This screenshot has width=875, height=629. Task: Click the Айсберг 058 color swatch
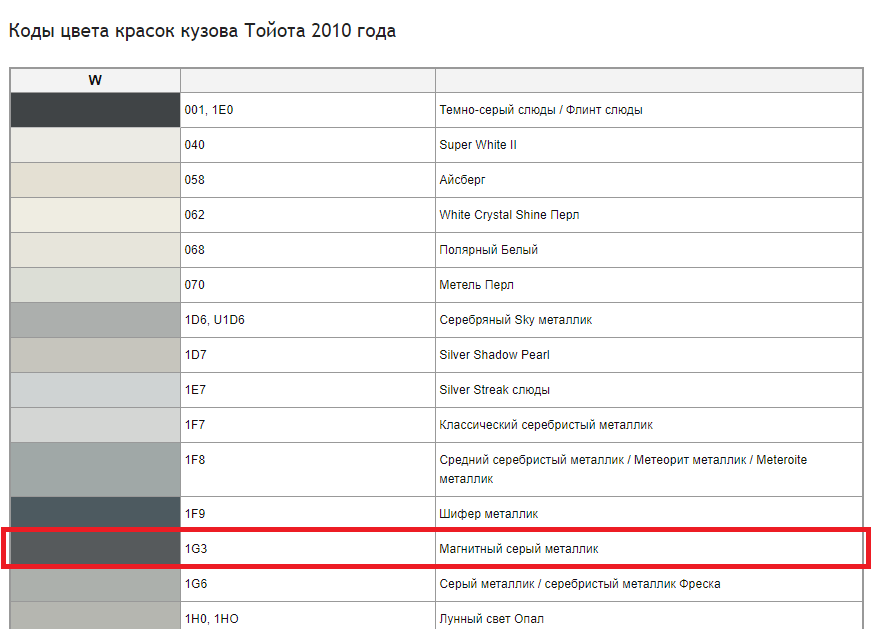[x=95, y=180]
